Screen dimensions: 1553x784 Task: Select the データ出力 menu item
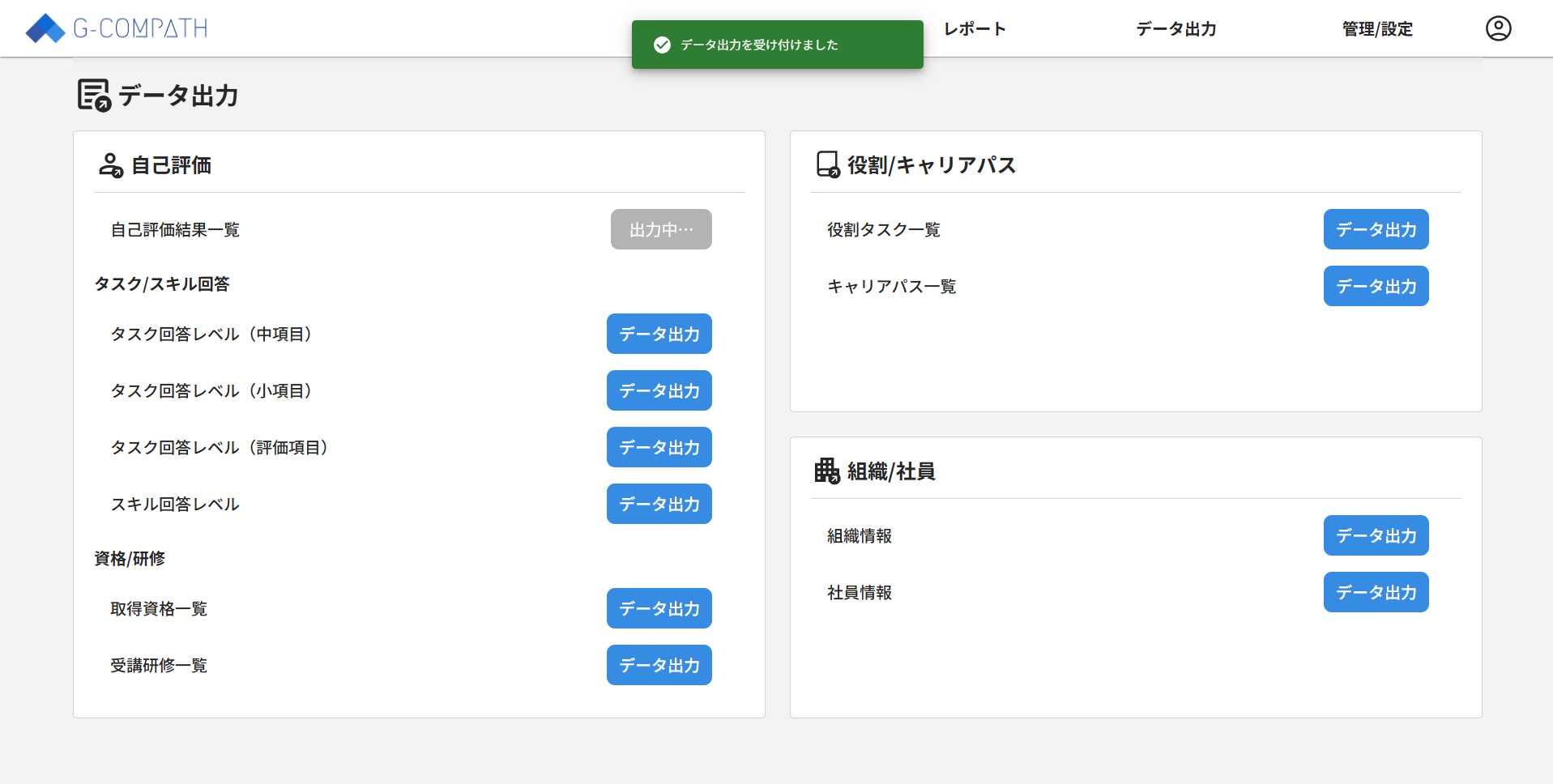[1175, 28]
